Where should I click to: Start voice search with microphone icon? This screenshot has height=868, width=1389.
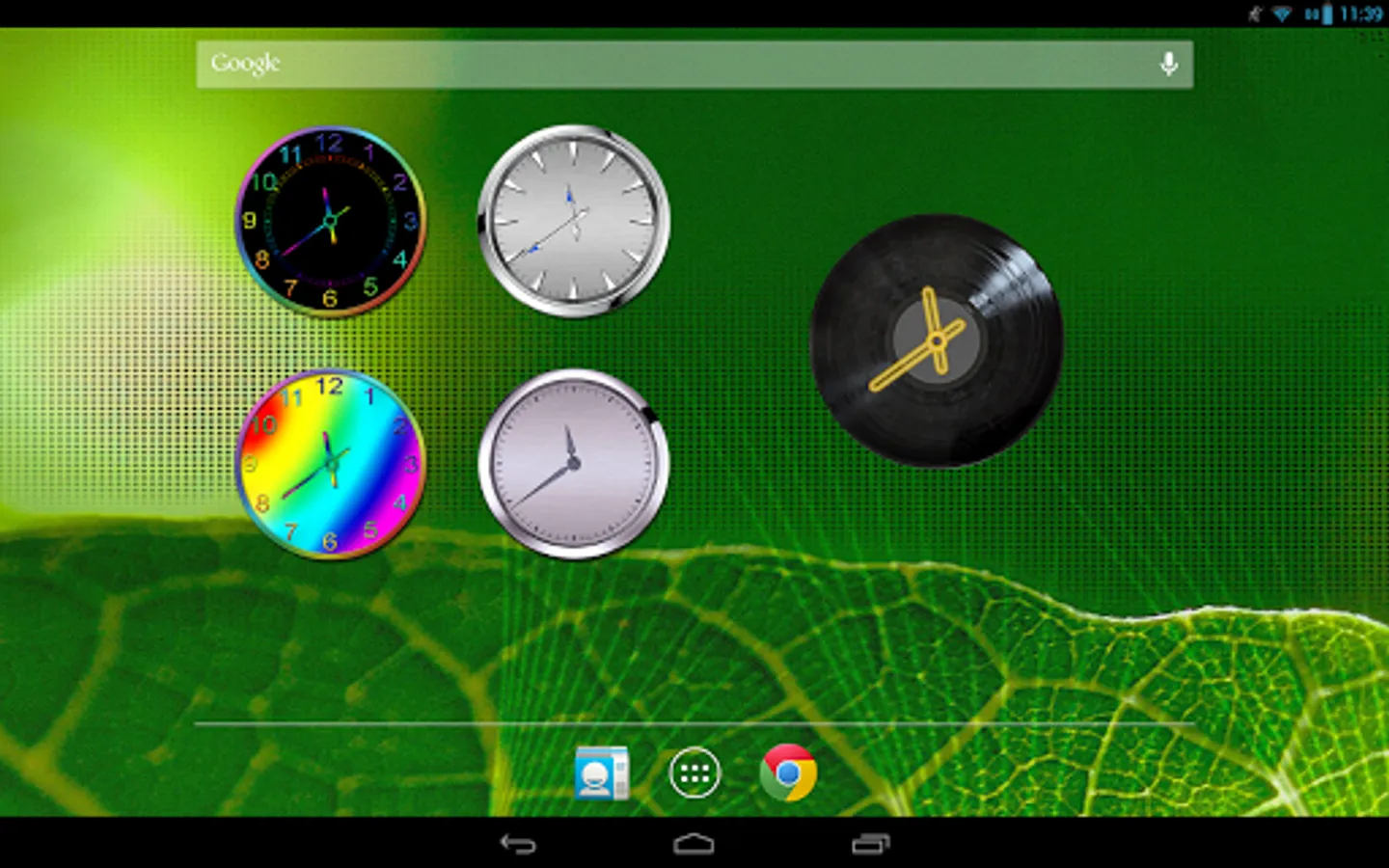1168,65
